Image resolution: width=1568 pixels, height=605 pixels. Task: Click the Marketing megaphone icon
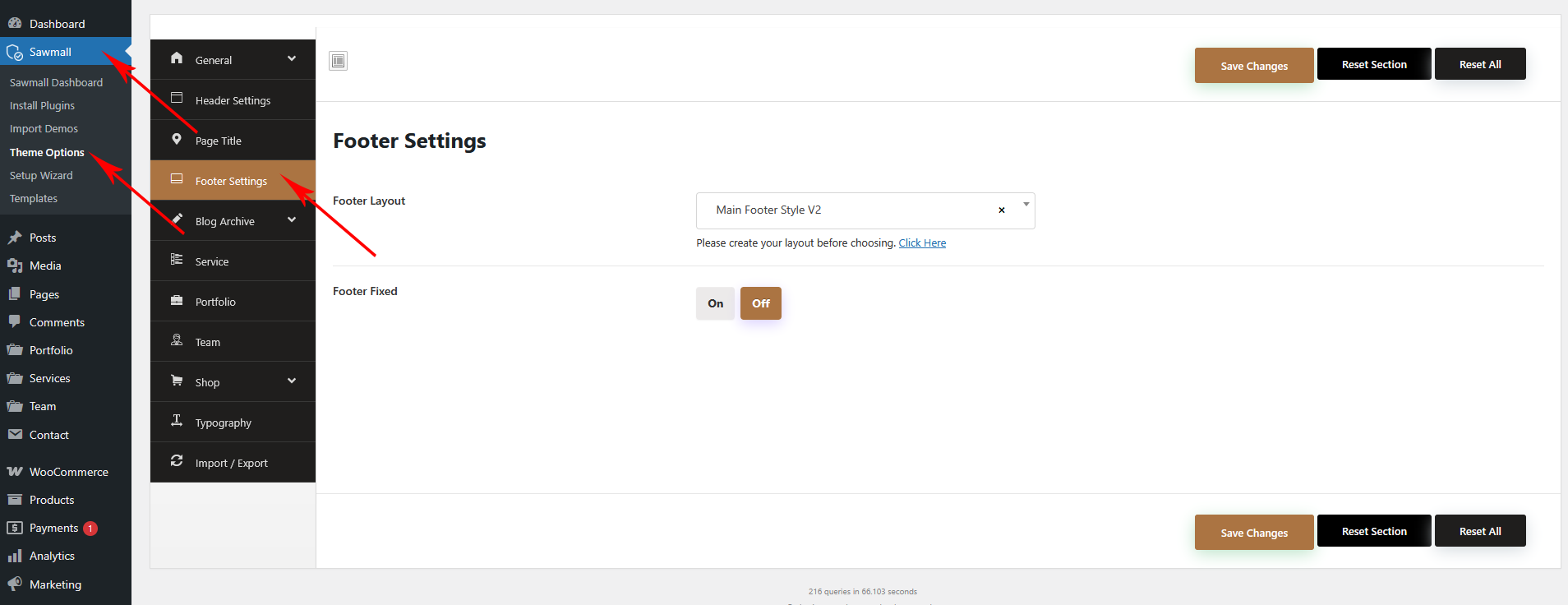(15, 584)
